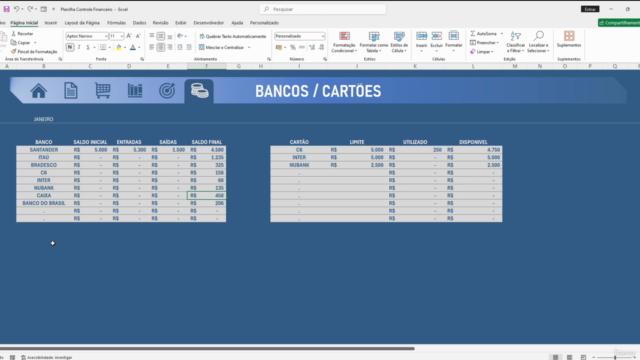The width and height of the screenshot is (640, 360).
Task: Toggle bold (N) formatting
Action: point(70,47)
